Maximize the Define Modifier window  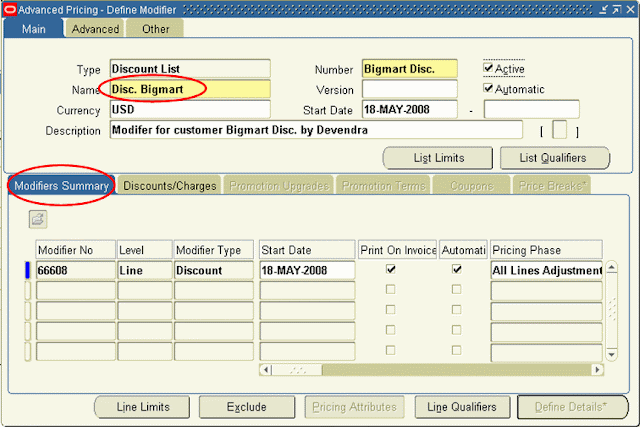617,9
